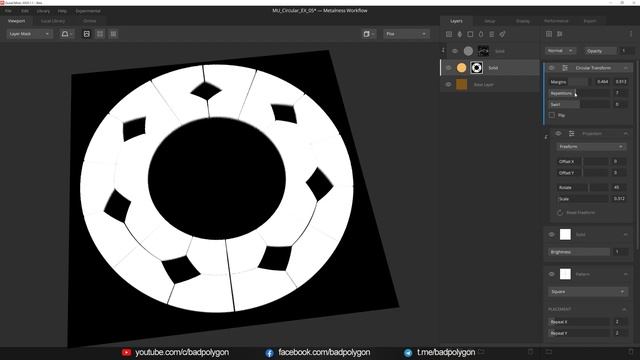Open the three-dot options menu in properties
Image resolution: width=640 pixels, height=360 pixels.
(631, 34)
